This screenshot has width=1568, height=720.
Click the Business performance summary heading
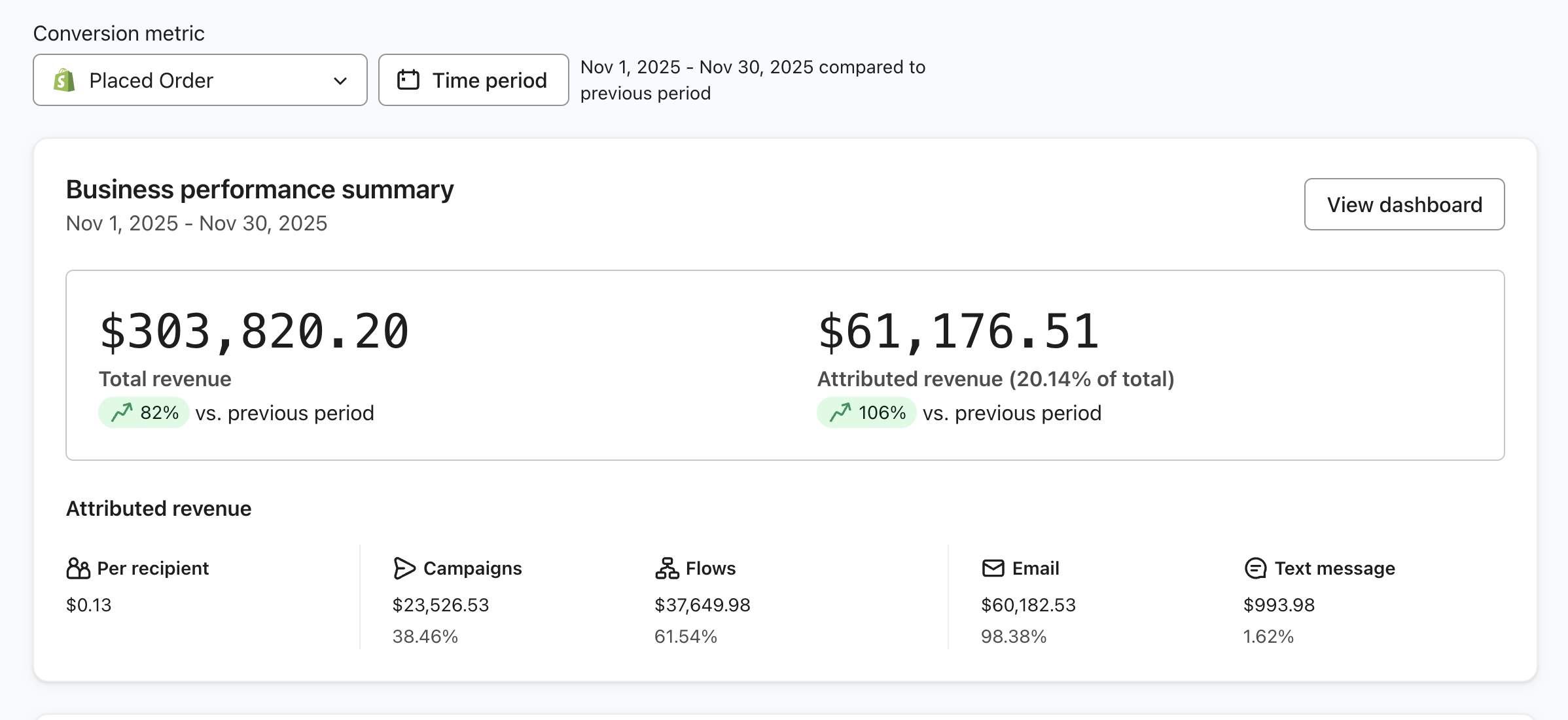click(260, 190)
